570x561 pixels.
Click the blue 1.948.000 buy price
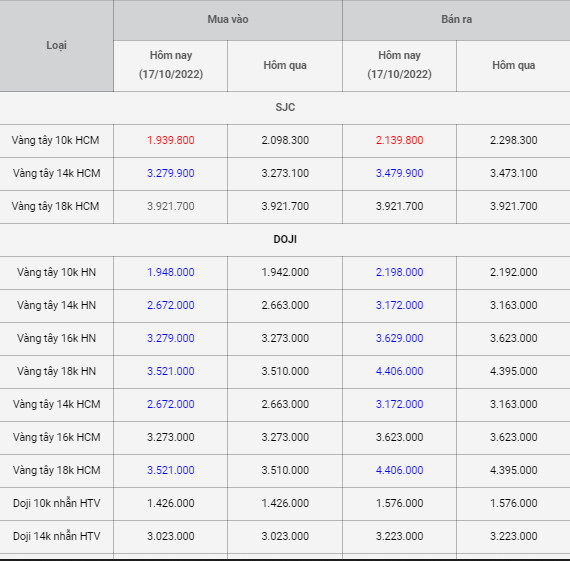(x=171, y=272)
